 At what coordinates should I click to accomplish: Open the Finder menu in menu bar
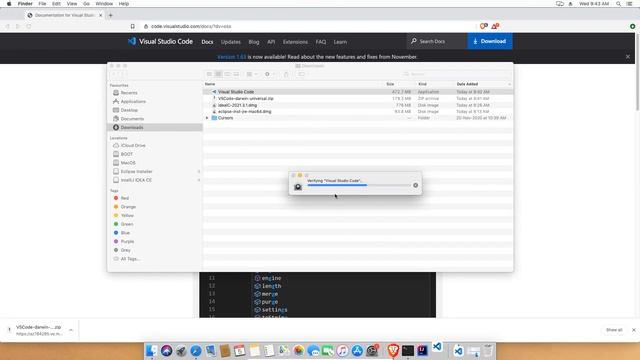pos(25,4)
